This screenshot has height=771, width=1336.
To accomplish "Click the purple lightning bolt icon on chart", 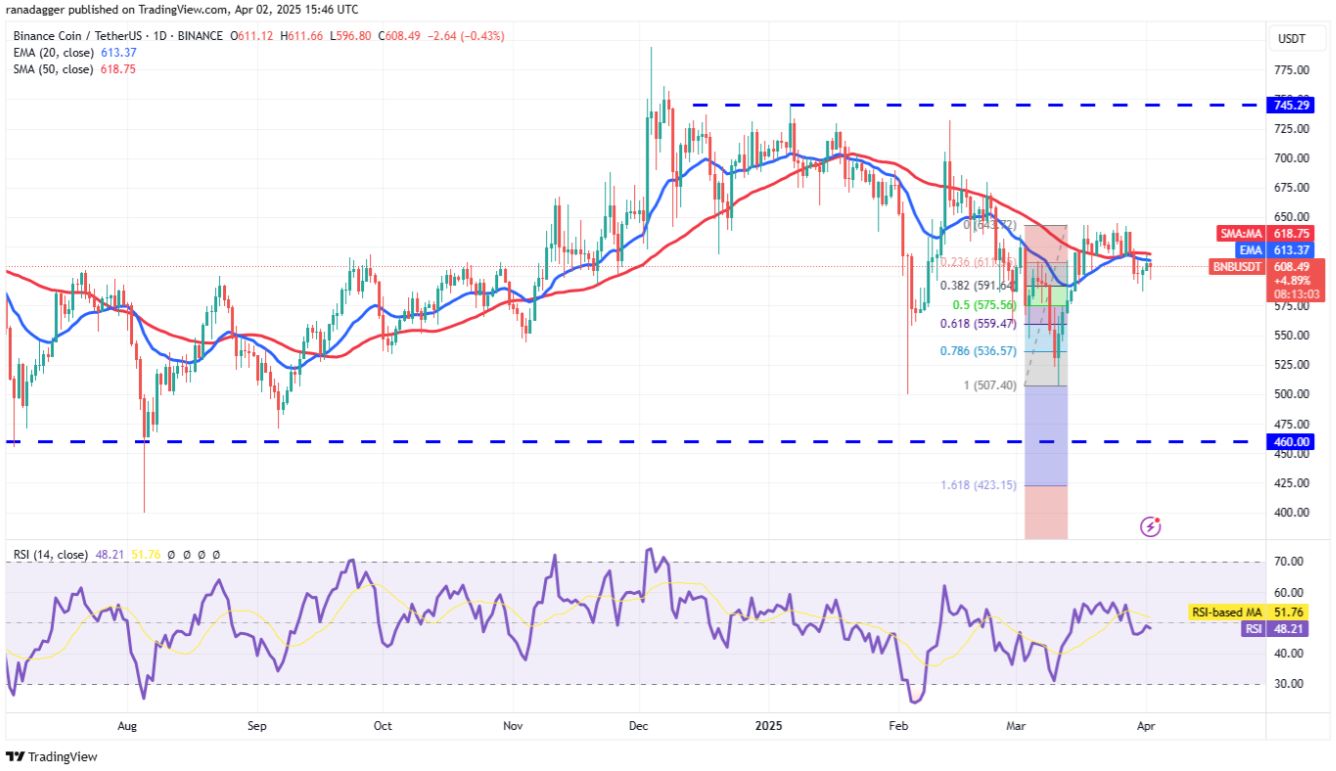I will coord(1151,525).
